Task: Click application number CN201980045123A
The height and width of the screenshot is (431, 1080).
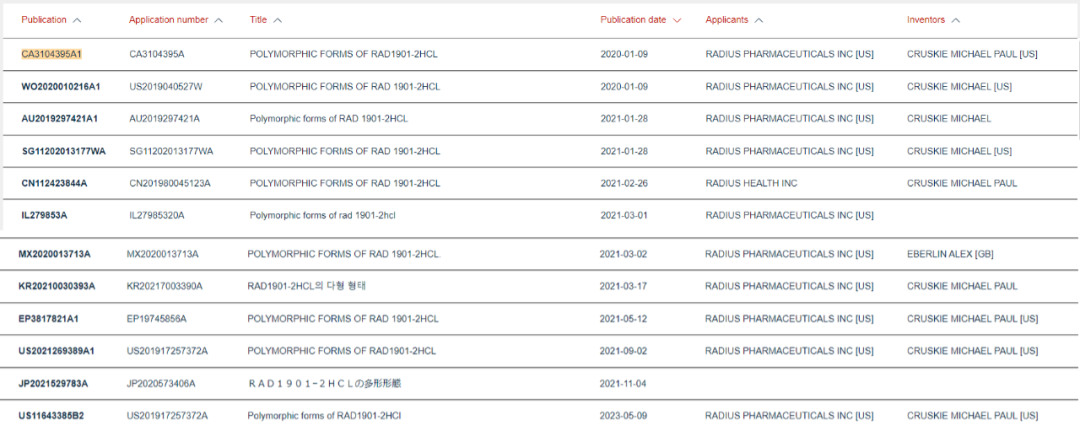Action: [170, 183]
